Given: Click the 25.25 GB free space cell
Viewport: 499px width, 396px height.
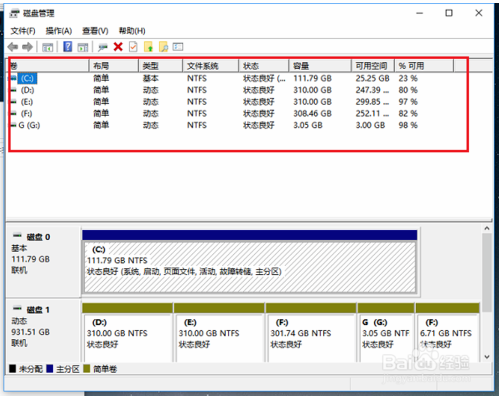Looking at the screenshot, I should click(372, 78).
